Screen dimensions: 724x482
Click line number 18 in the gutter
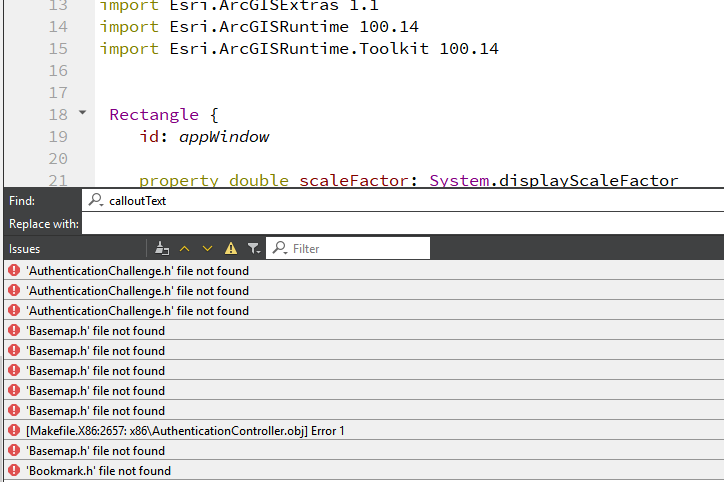[x=58, y=114]
